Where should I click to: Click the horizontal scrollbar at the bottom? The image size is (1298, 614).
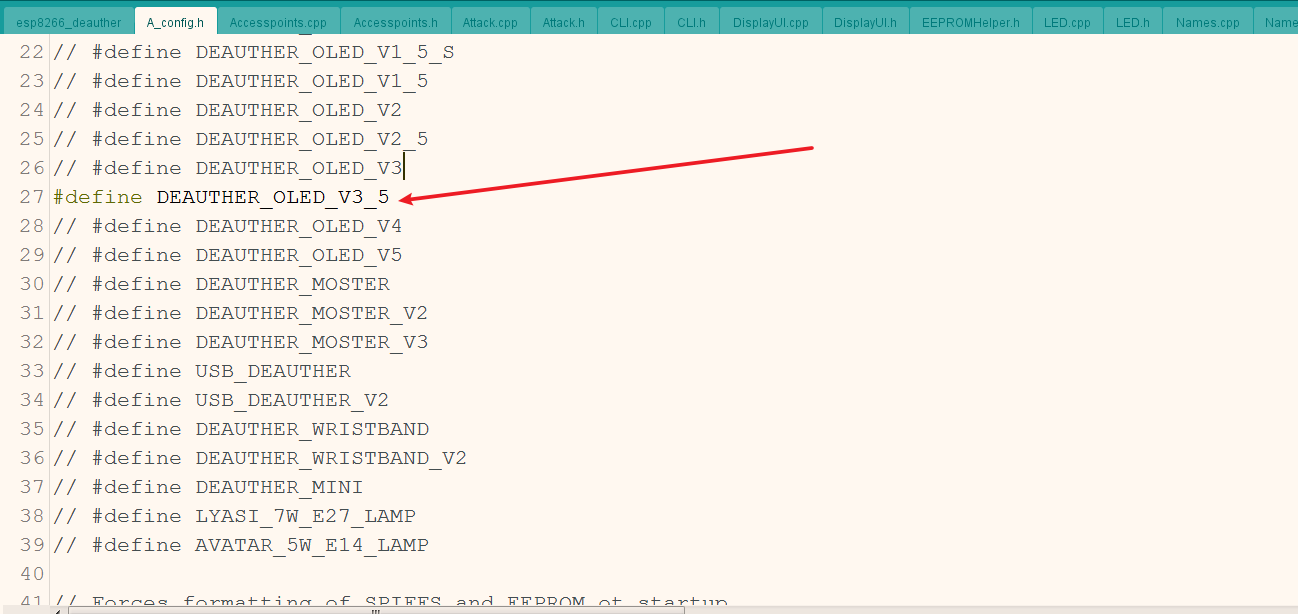(400, 608)
